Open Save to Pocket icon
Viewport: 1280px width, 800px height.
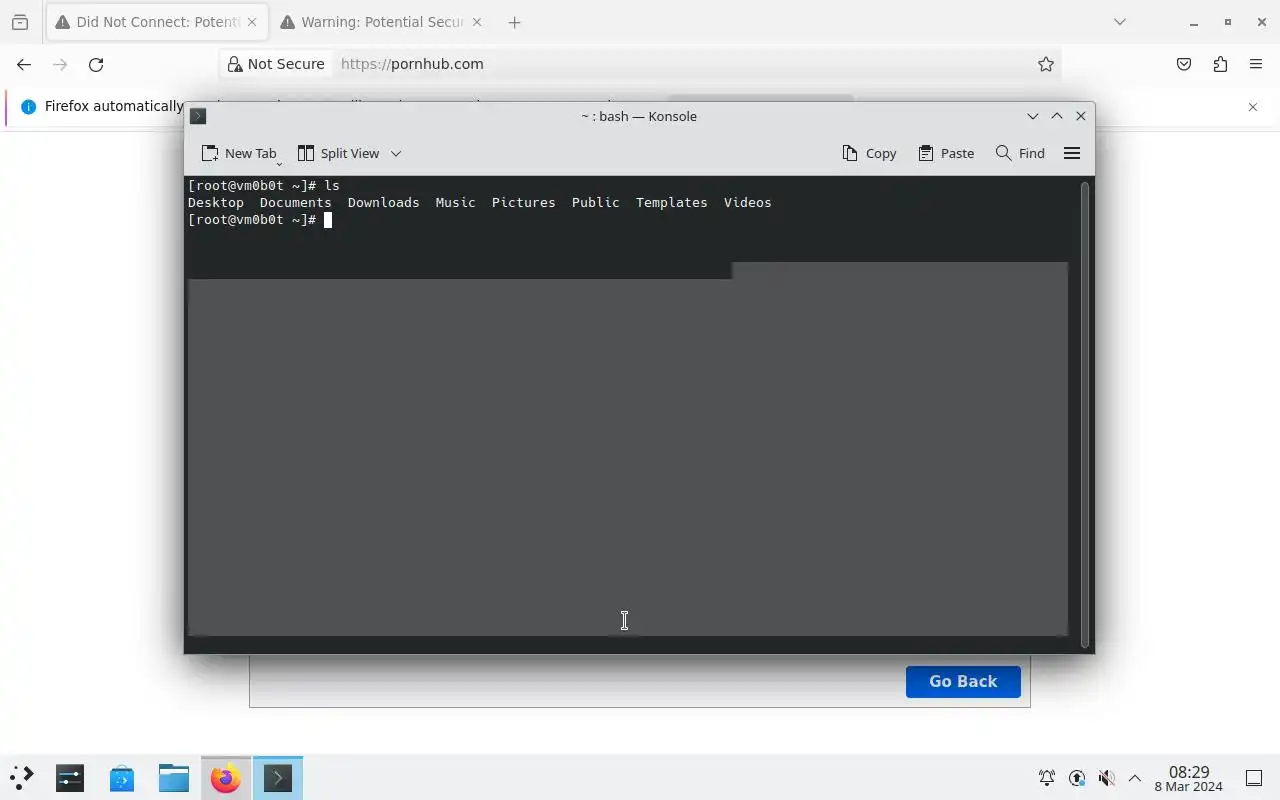(1184, 64)
